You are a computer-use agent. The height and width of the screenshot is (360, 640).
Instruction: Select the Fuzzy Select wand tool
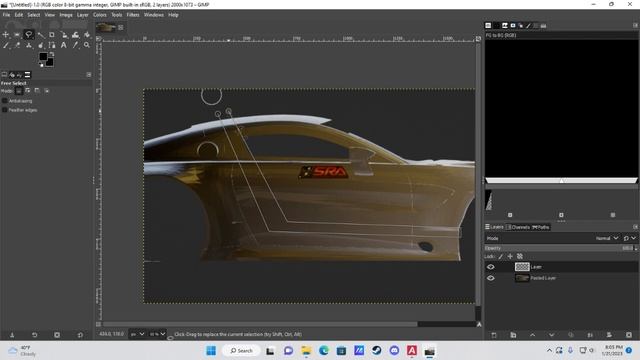coord(40,35)
